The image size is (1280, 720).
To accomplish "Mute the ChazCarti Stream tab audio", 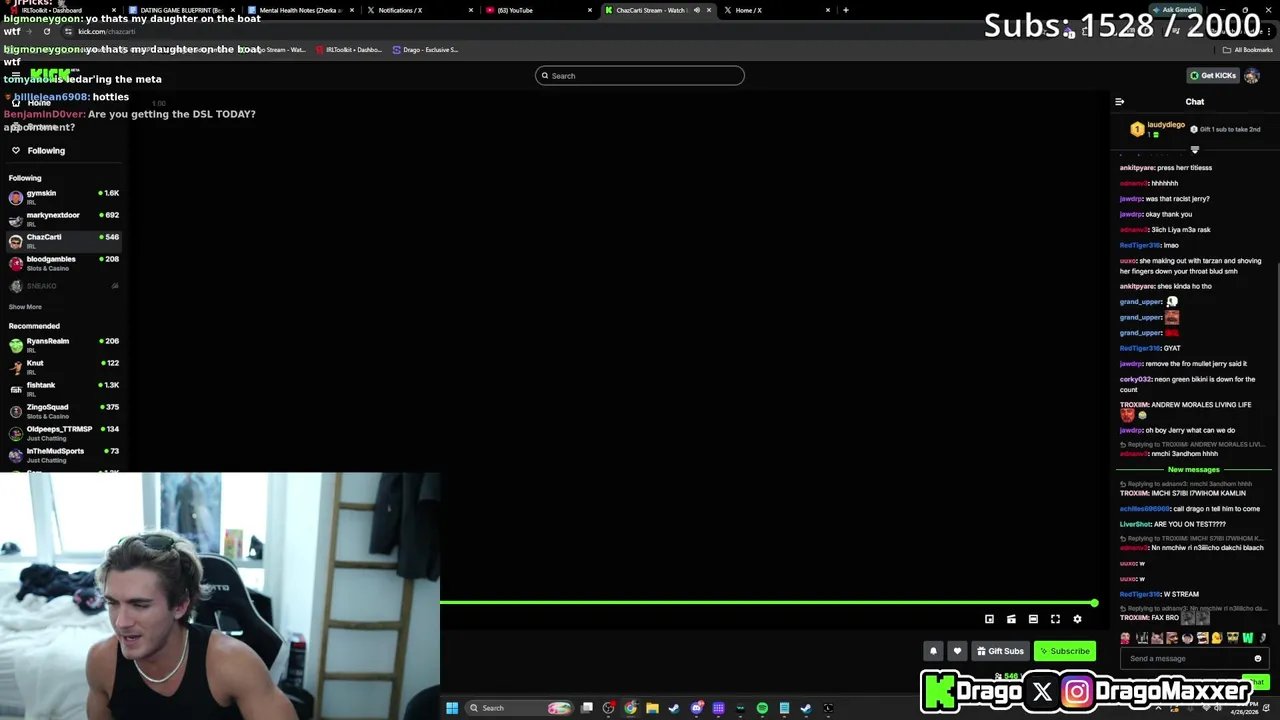I will click(x=697, y=10).
